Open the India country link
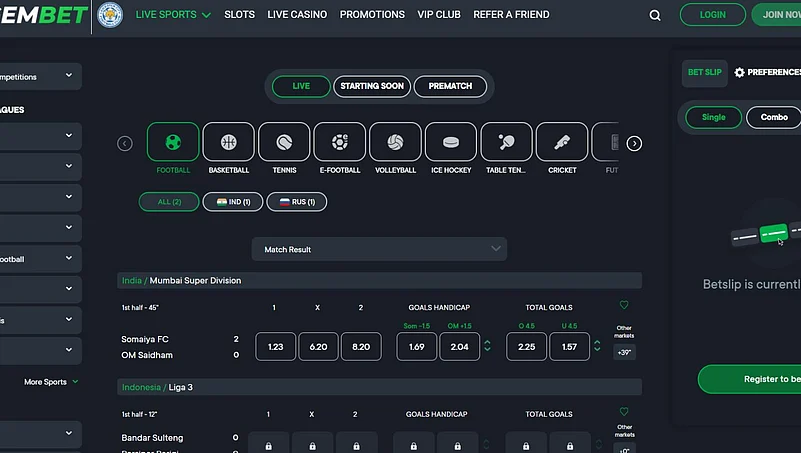The height and width of the screenshot is (453, 801). tap(132, 280)
